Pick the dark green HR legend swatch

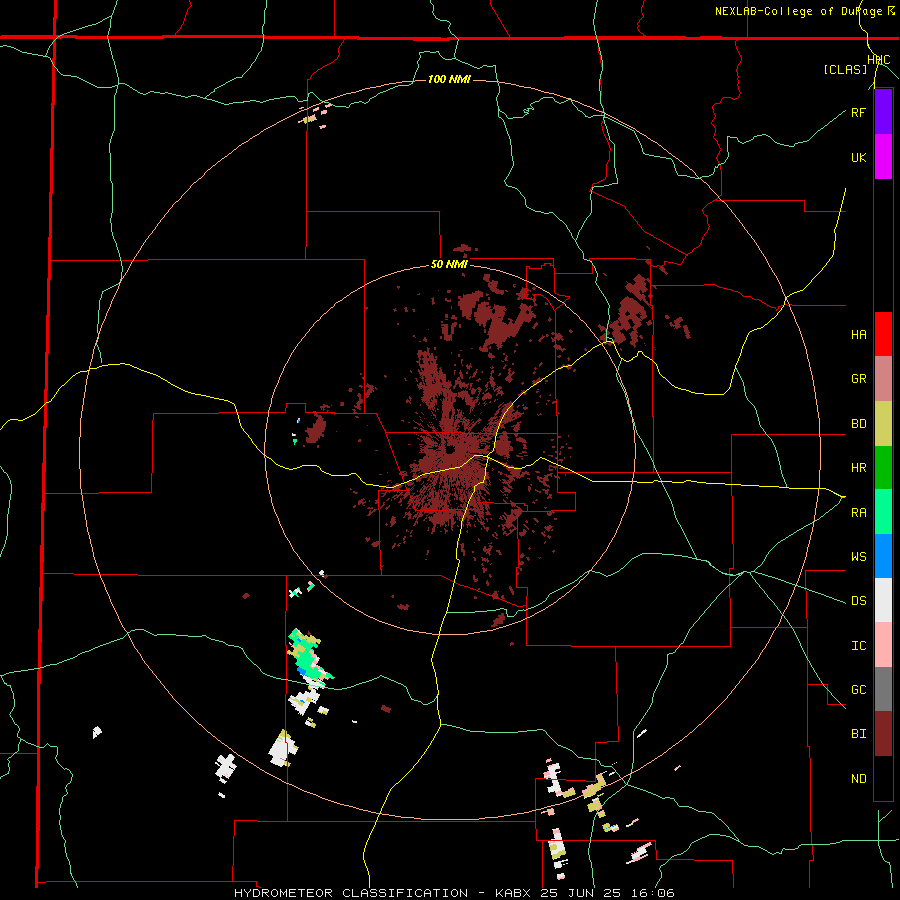(x=883, y=468)
